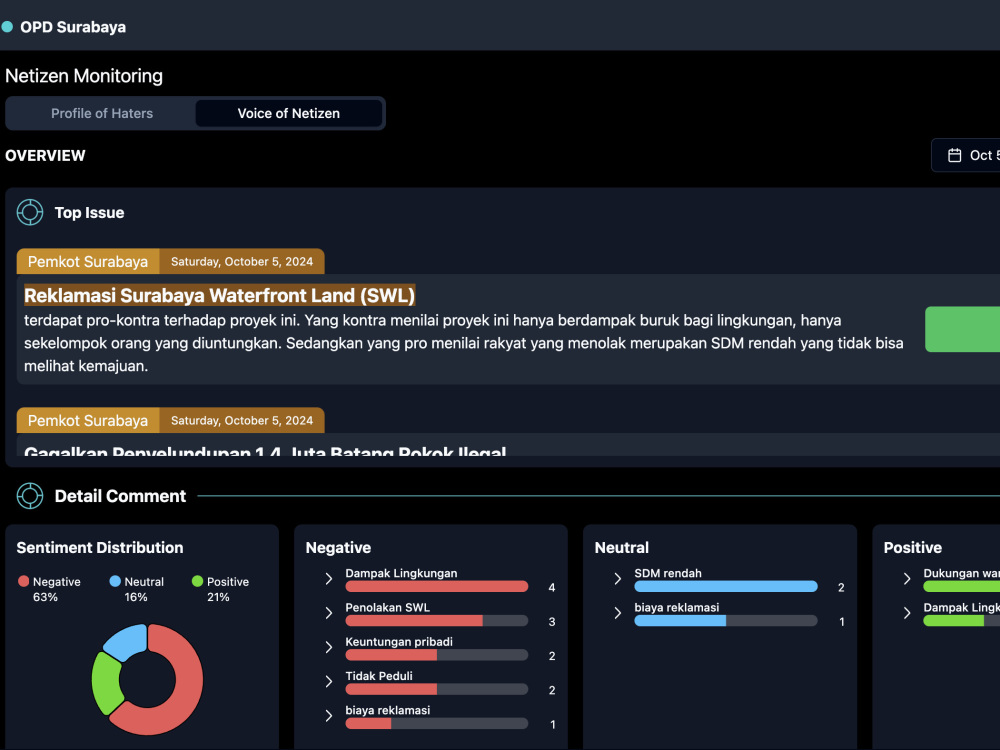Image resolution: width=1000 pixels, height=750 pixels.
Task: Click the OVERVIEW section label
Action: point(45,156)
